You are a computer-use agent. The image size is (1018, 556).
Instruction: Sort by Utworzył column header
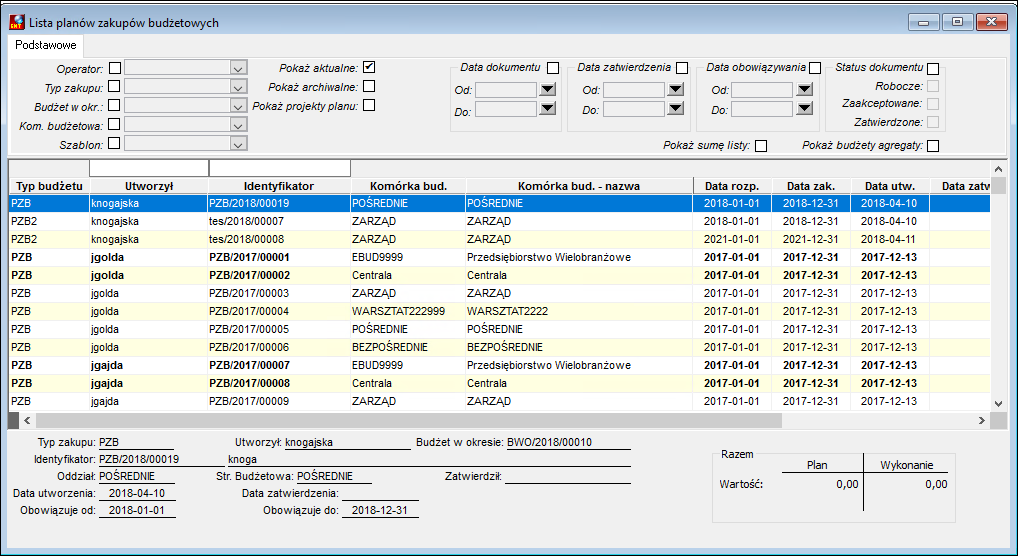pyautogui.click(x=149, y=186)
